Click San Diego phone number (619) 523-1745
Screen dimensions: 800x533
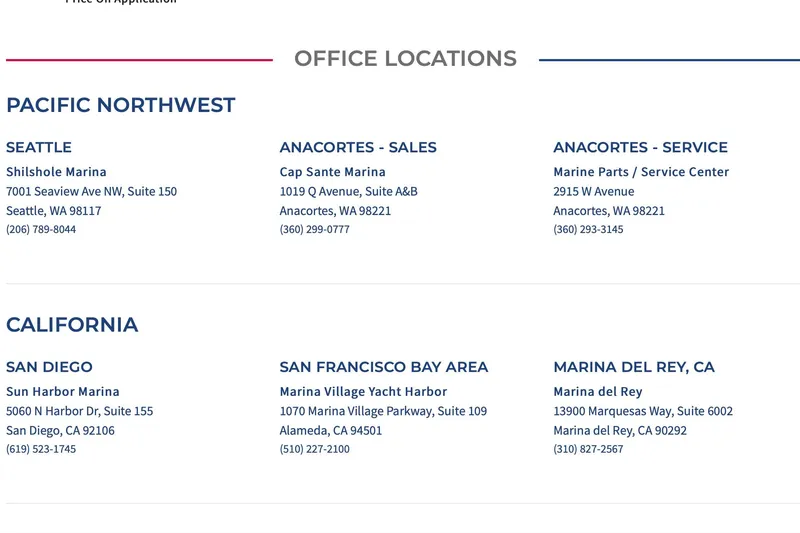(41, 449)
